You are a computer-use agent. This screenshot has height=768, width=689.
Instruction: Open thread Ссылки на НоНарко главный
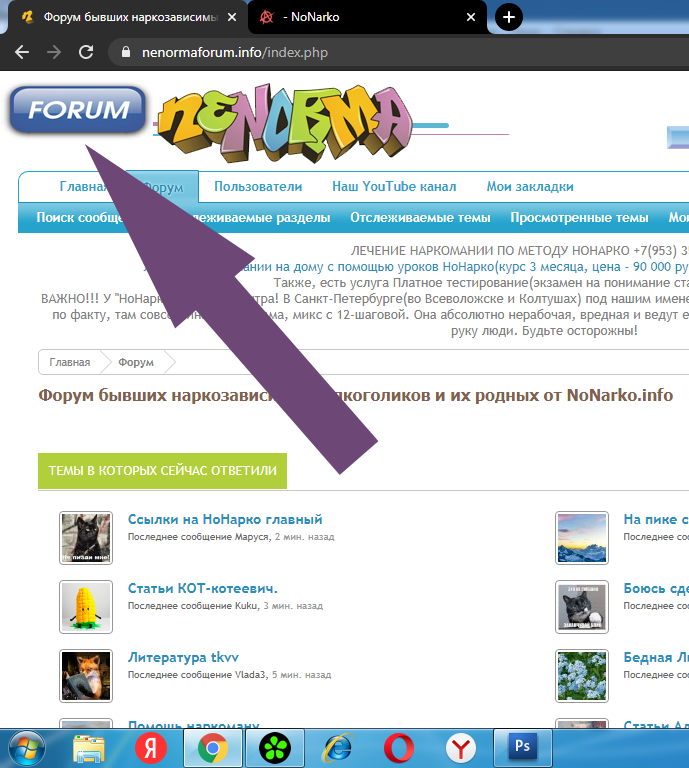click(225, 519)
